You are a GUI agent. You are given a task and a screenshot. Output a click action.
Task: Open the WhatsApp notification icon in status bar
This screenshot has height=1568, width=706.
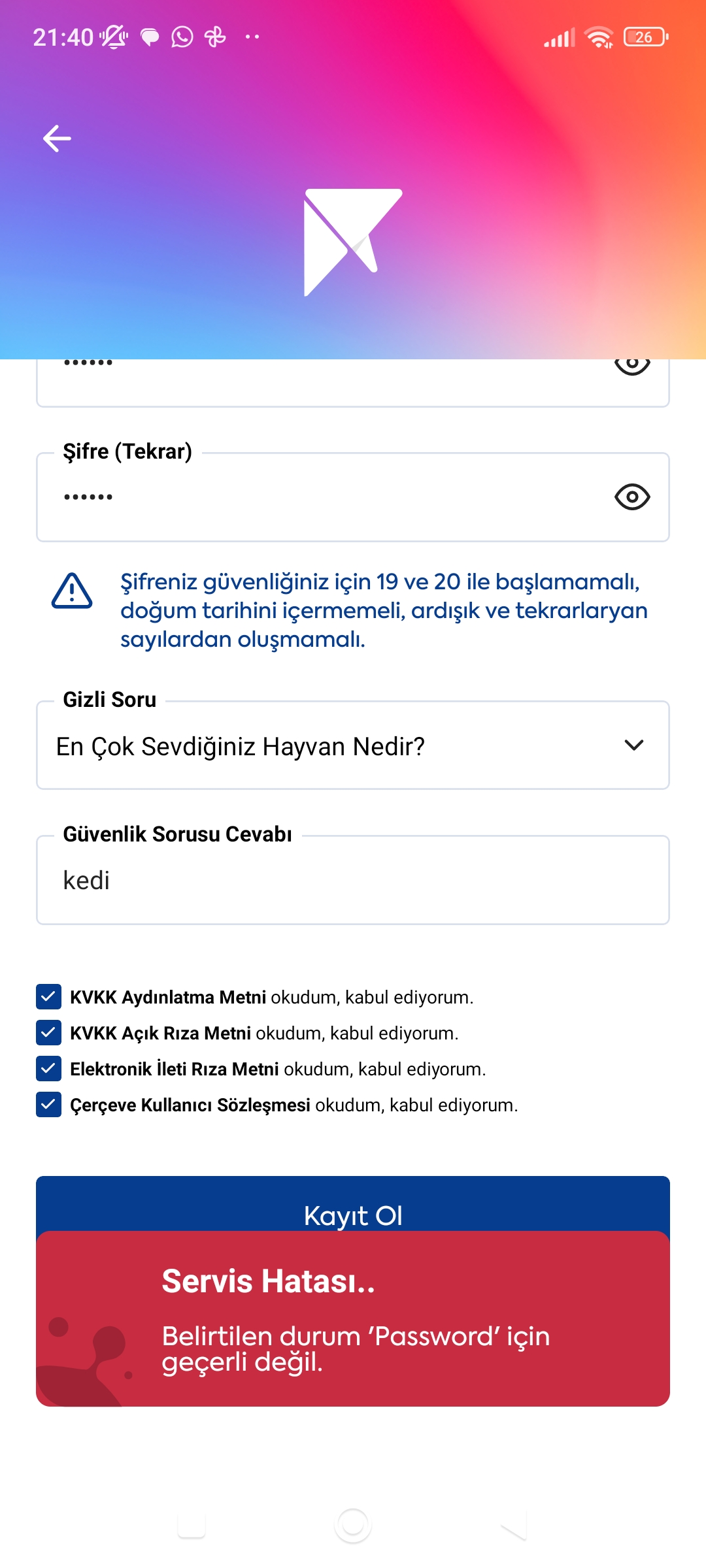182,37
